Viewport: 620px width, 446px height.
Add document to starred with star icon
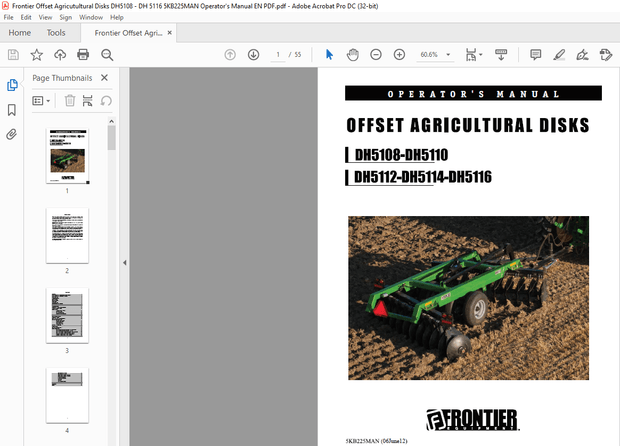(36, 55)
